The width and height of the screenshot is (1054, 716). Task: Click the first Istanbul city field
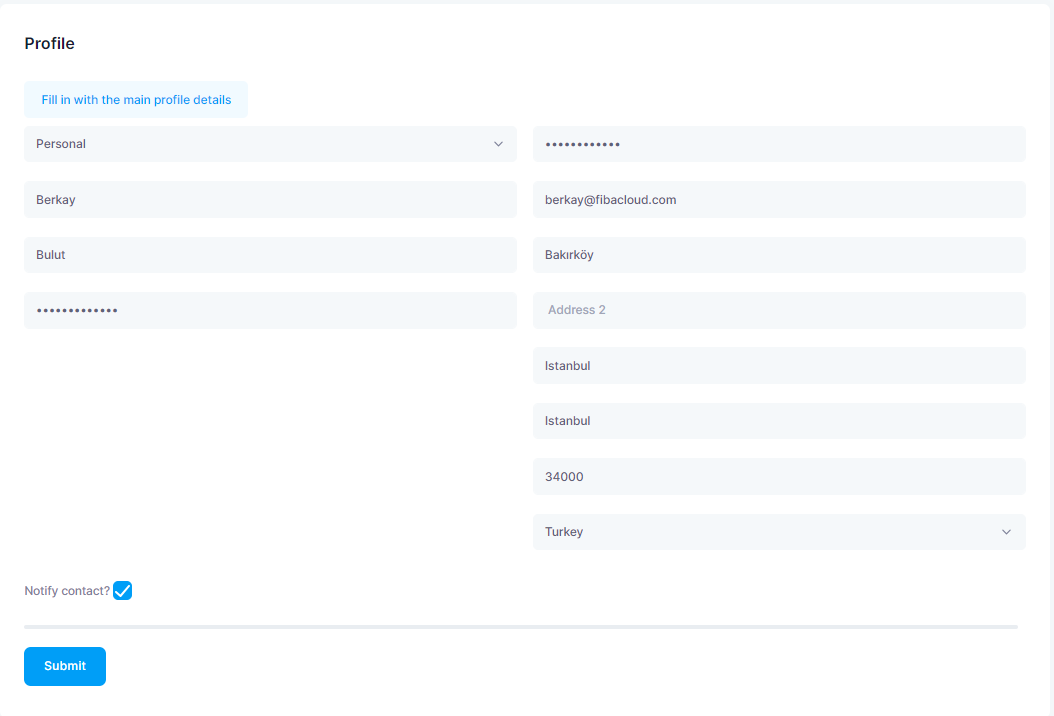click(x=779, y=366)
